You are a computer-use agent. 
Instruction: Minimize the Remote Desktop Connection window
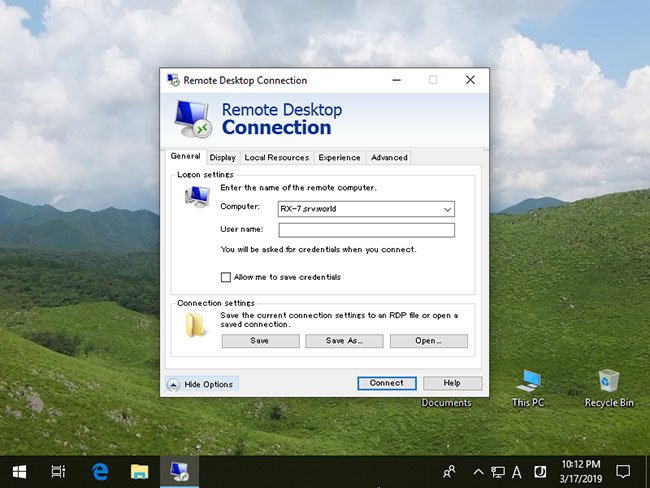coord(396,80)
